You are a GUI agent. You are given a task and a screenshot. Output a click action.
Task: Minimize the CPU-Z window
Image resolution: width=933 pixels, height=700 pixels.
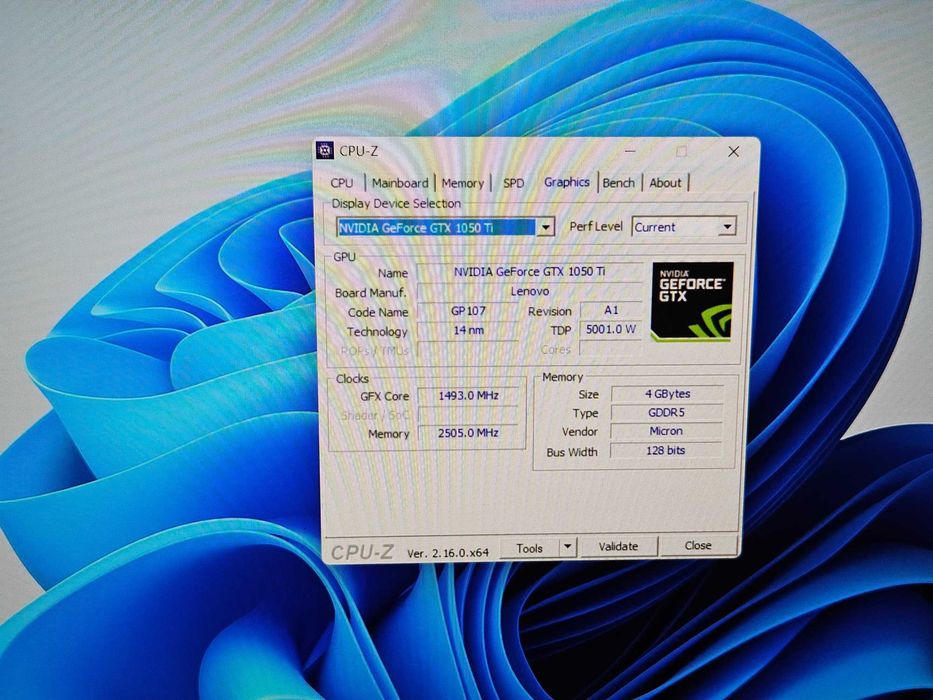point(630,151)
